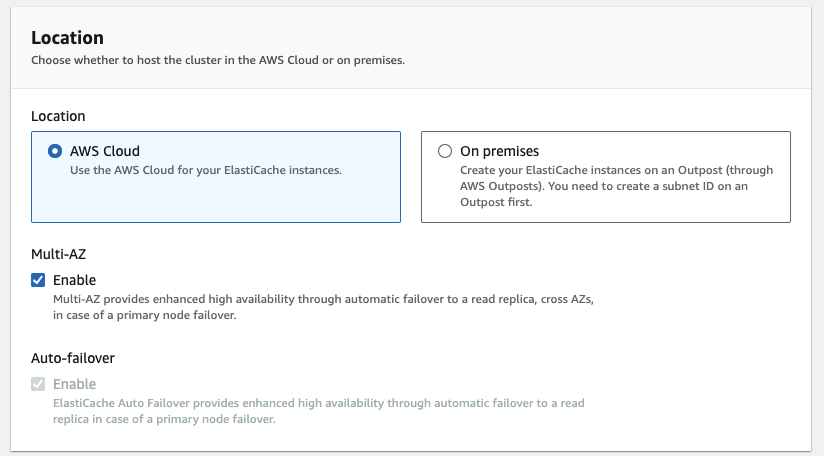Click the "AWS Cloud" option title text
824x456 pixels.
[104, 152]
